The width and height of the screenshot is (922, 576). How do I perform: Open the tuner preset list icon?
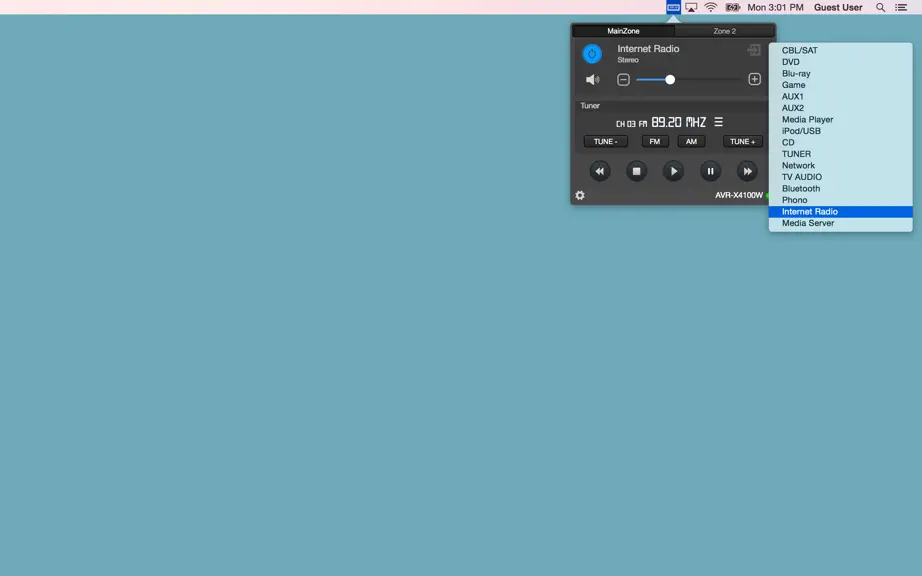(x=719, y=122)
